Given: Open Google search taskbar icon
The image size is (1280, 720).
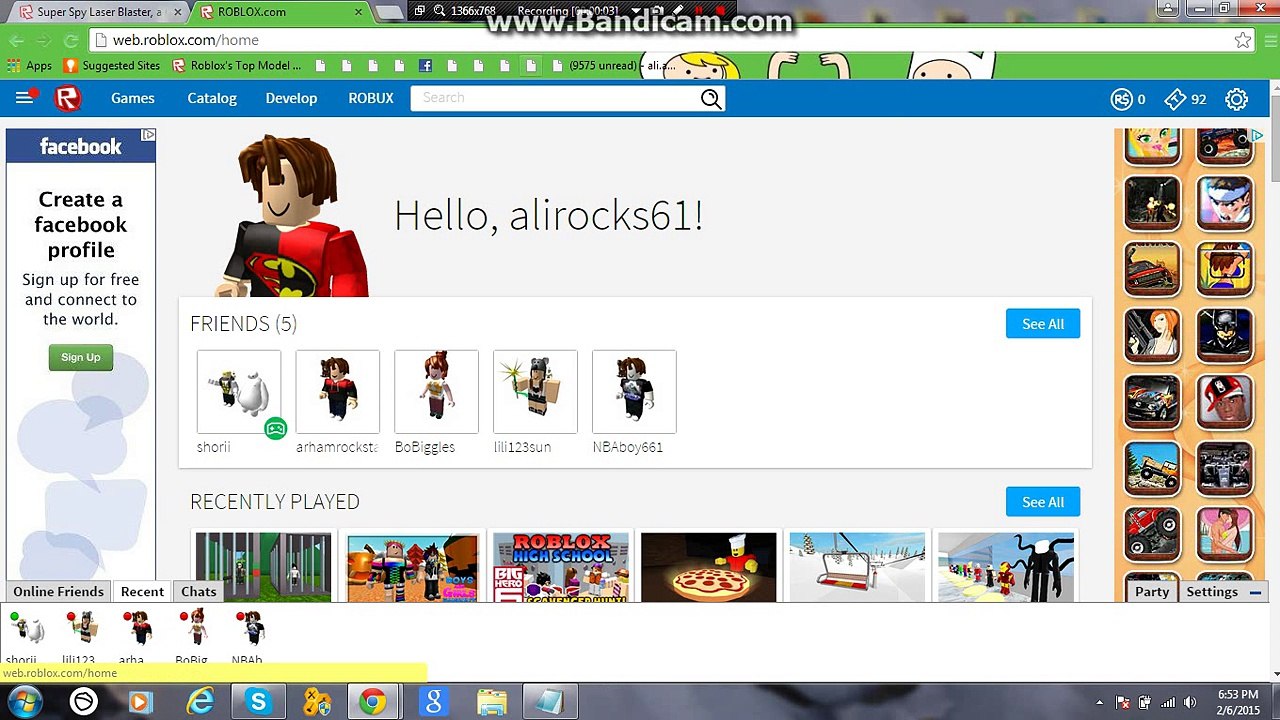Looking at the screenshot, I should [433, 702].
